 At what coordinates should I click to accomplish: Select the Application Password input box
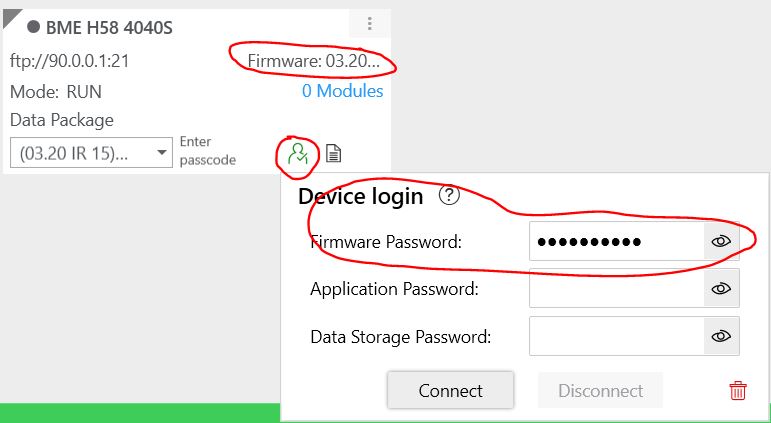pyautogui.click(x=617, y=288)
